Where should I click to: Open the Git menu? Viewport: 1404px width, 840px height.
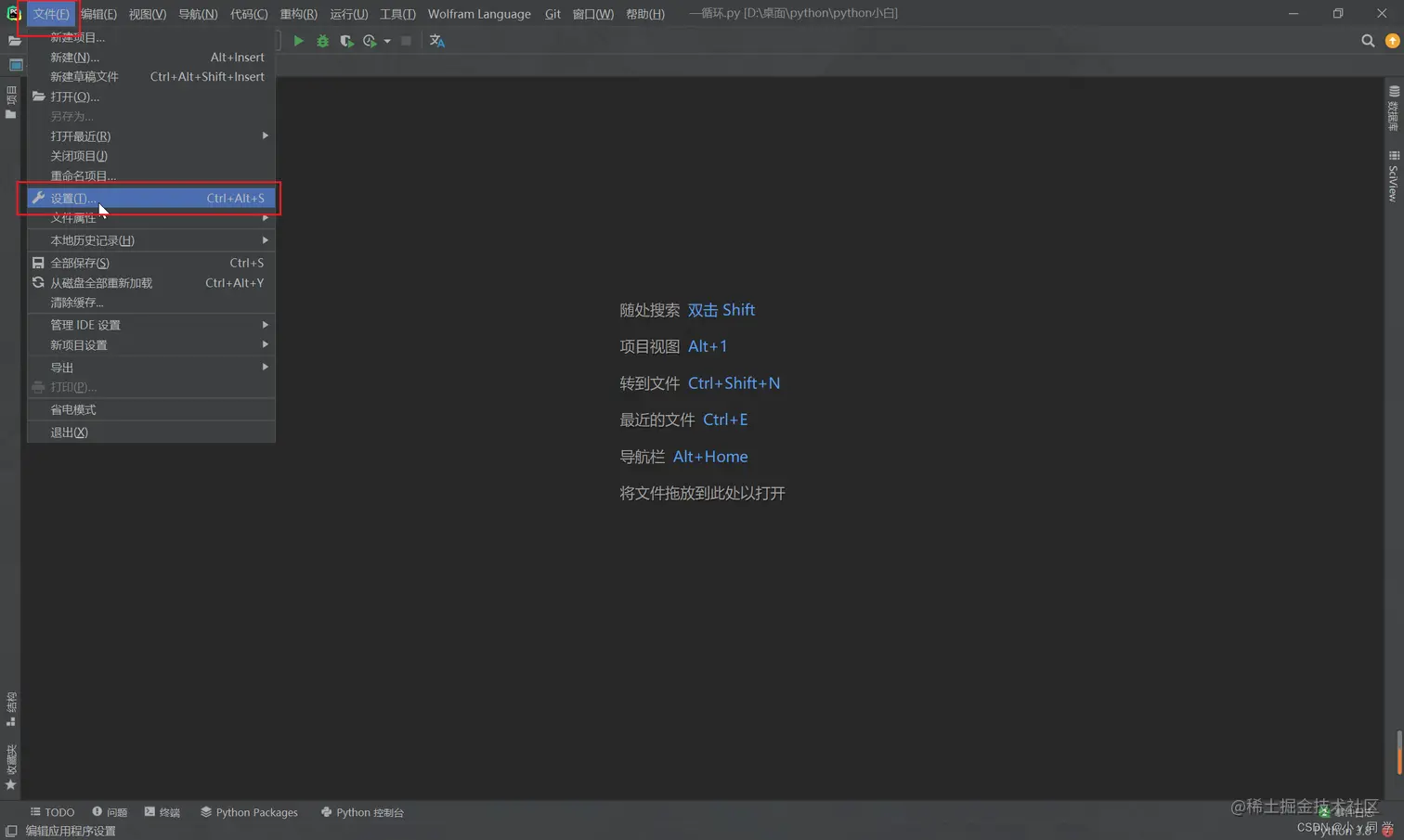(x=552, y=14)
